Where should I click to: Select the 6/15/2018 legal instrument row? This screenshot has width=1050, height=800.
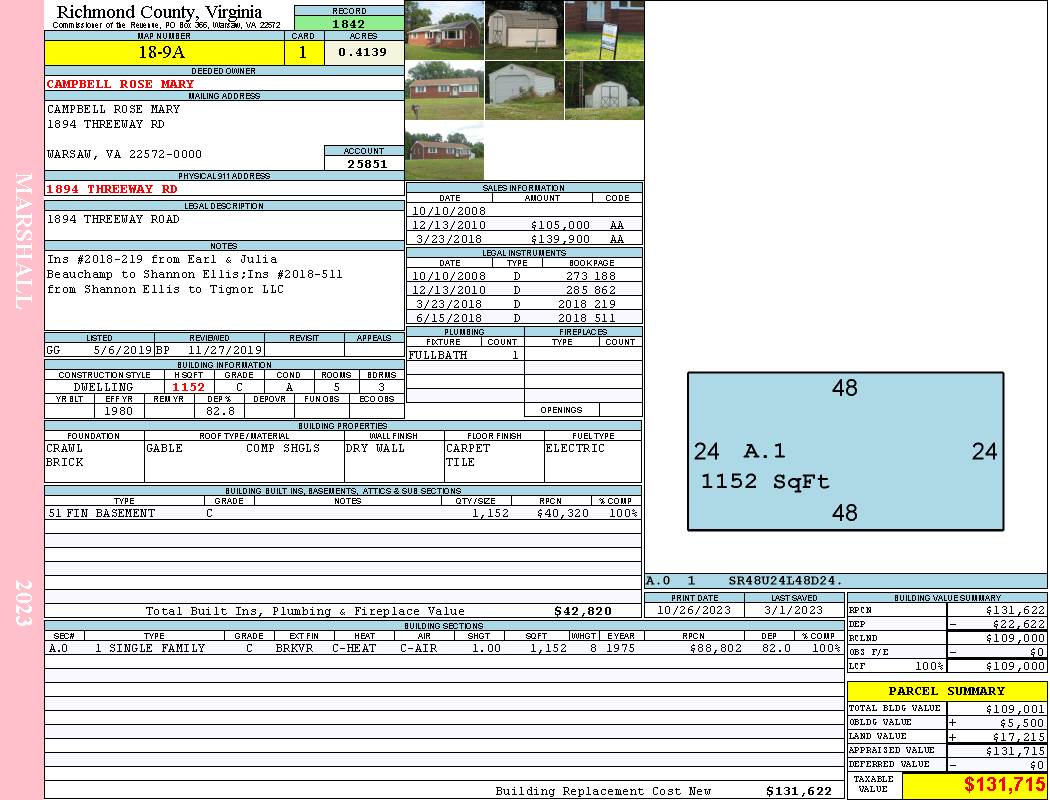point(524,318)
